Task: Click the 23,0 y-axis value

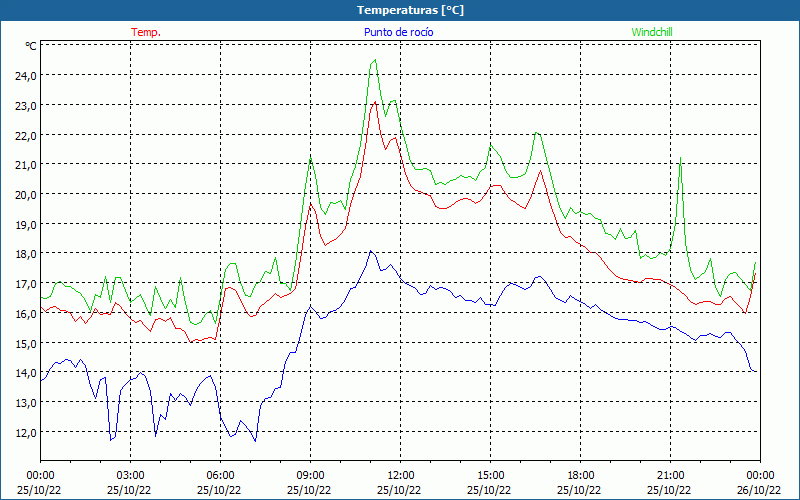Action: pyautogui.click(x=26, y=106)
